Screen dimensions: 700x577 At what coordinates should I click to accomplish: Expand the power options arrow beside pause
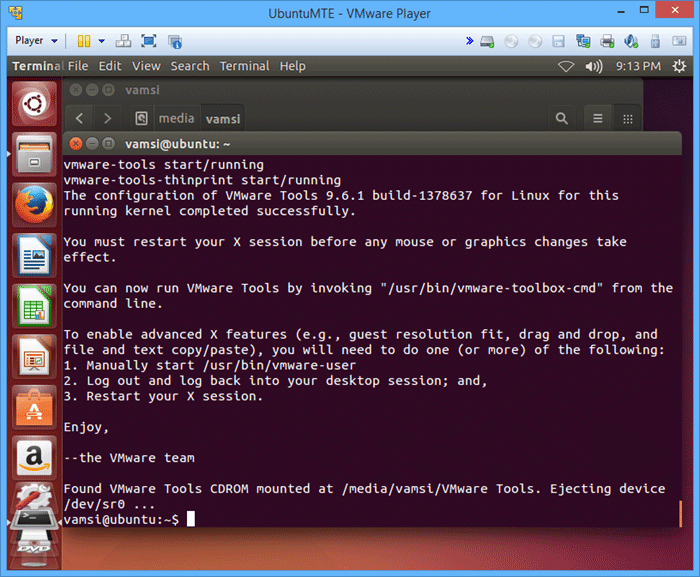point(102,41)
